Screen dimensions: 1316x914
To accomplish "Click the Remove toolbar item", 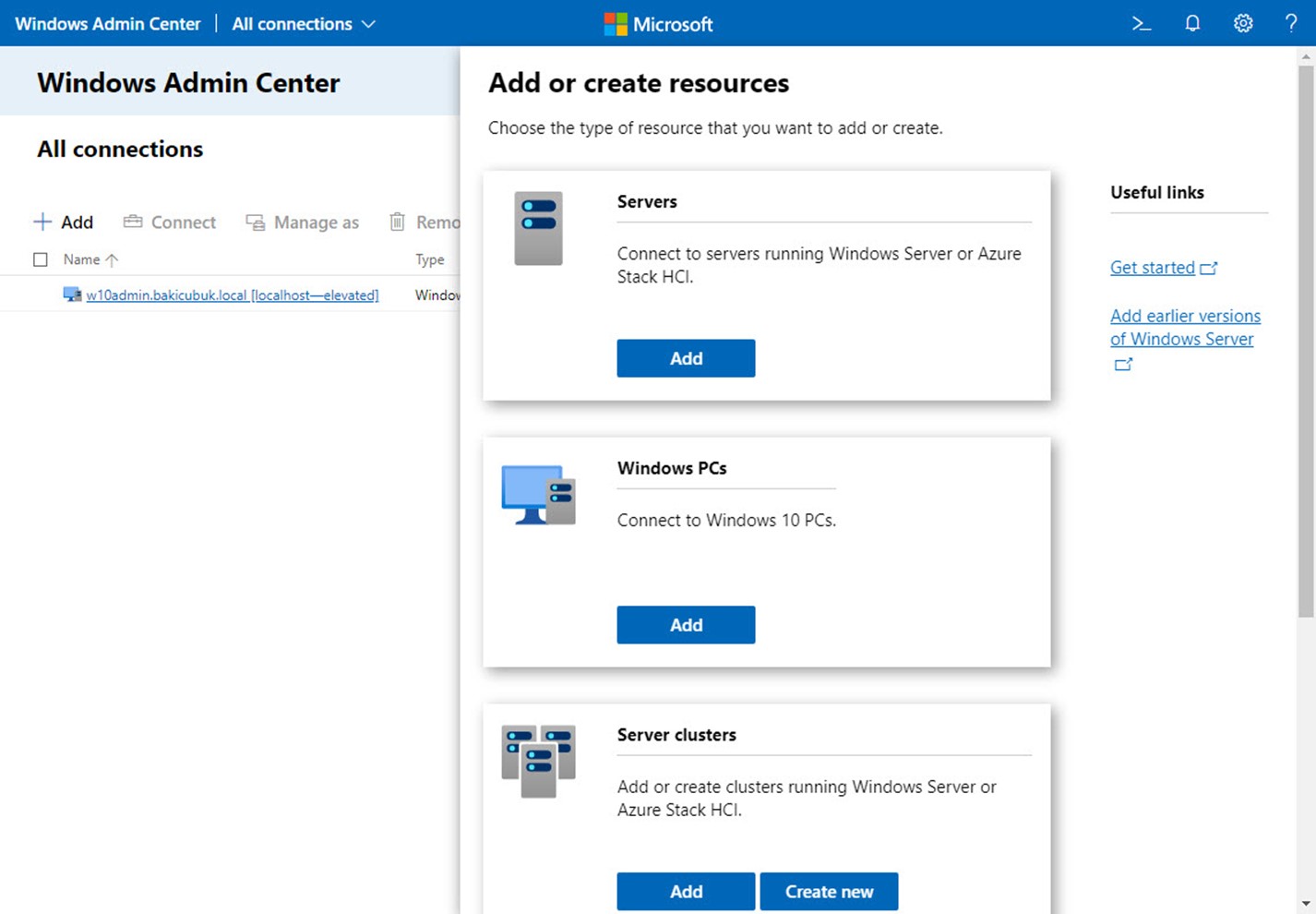I will coord(425,222).
